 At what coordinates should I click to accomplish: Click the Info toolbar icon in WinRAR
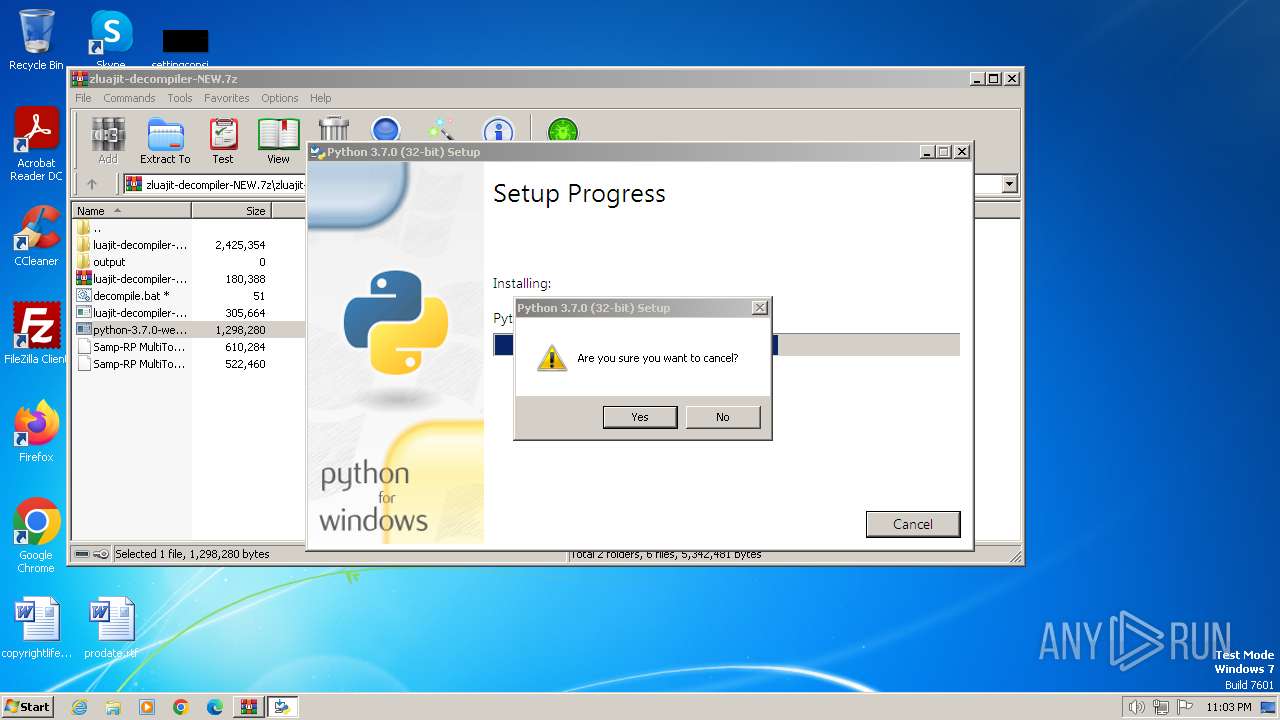[x=498, y=130]
